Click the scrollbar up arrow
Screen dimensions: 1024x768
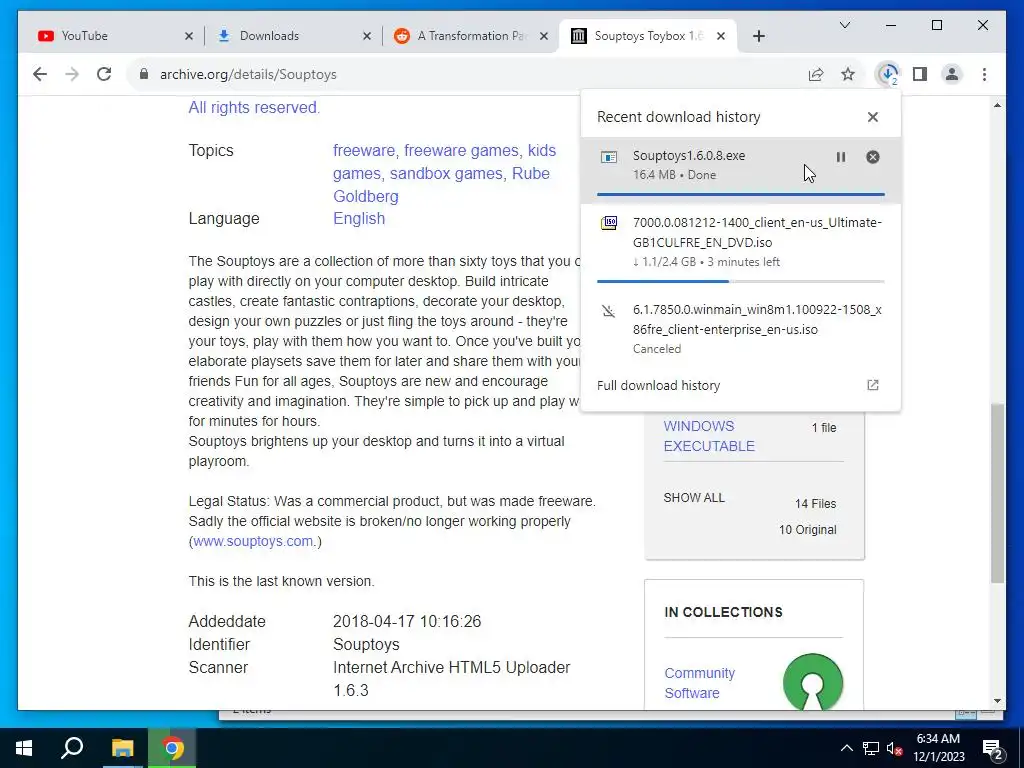coord(997,105)
